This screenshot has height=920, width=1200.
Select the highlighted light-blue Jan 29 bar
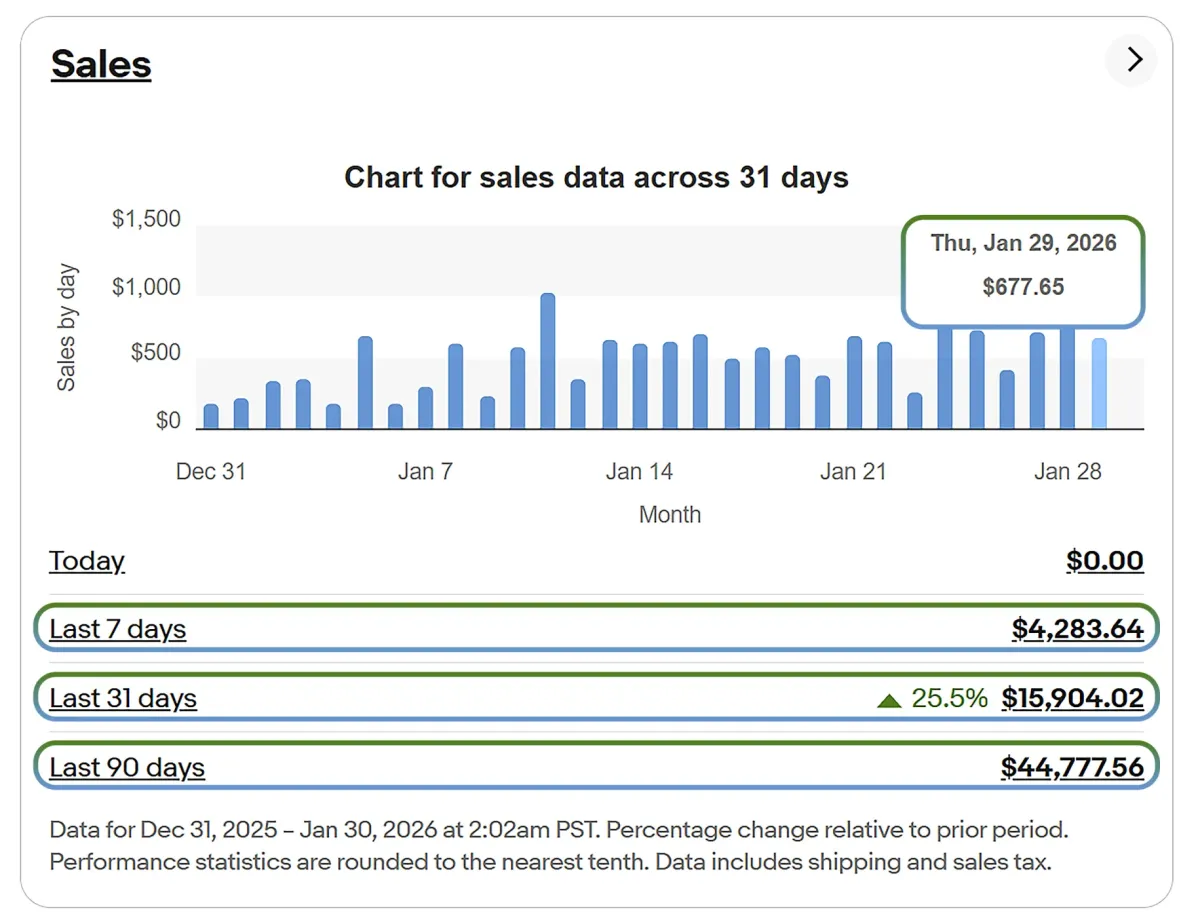1099,385
